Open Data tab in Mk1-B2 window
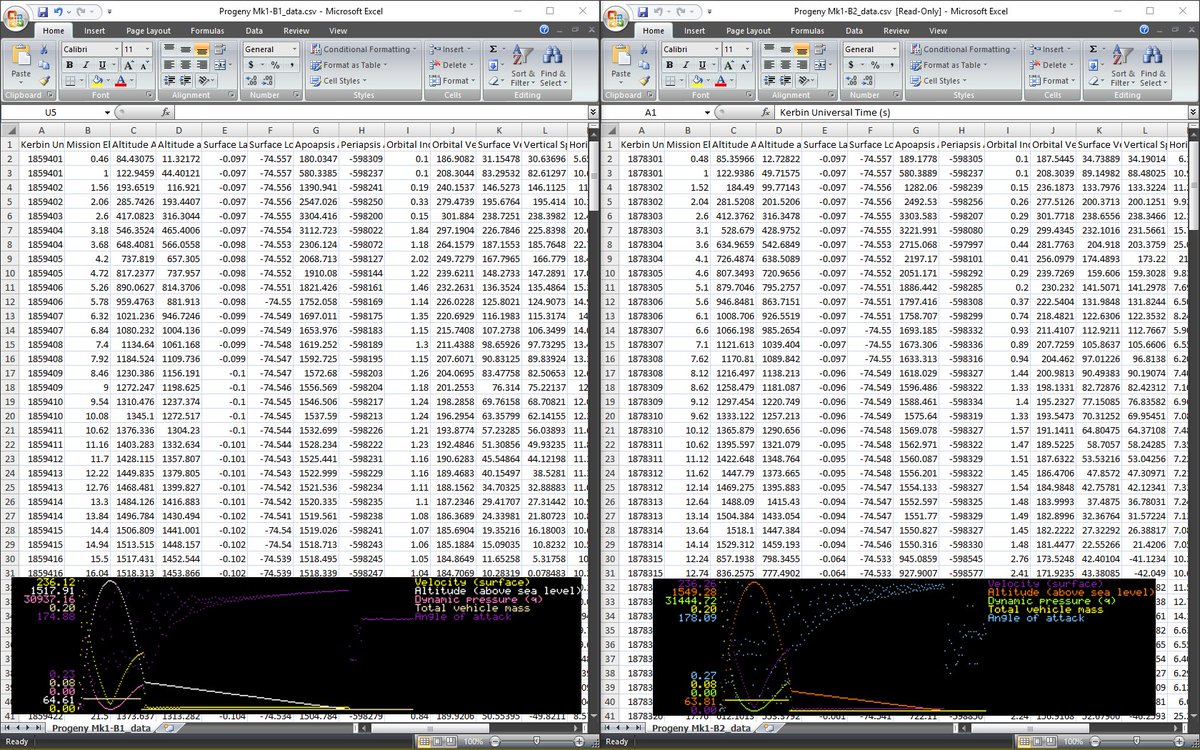Screen dimensions: 1200x750 click(854, 31)
